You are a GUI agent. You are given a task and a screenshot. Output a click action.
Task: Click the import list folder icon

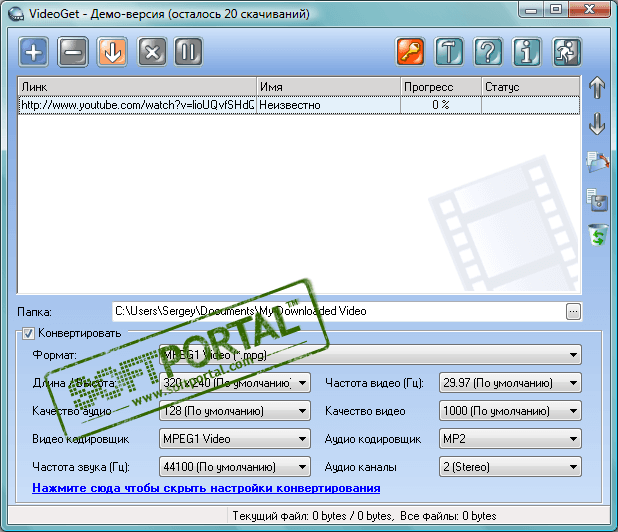click(x=597, y=162)
